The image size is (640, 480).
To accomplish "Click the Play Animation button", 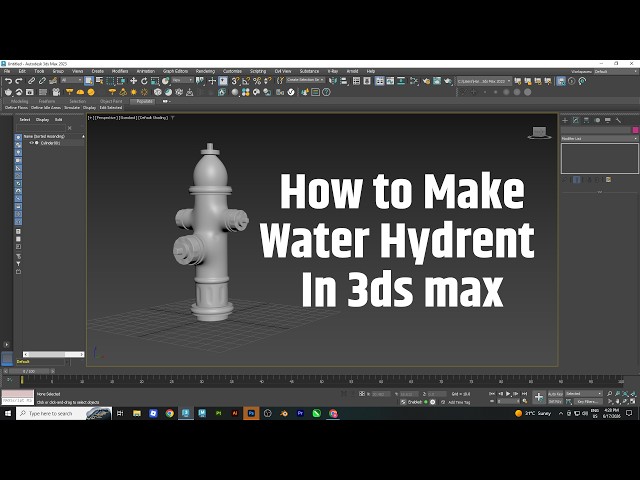I will (508, 394).
